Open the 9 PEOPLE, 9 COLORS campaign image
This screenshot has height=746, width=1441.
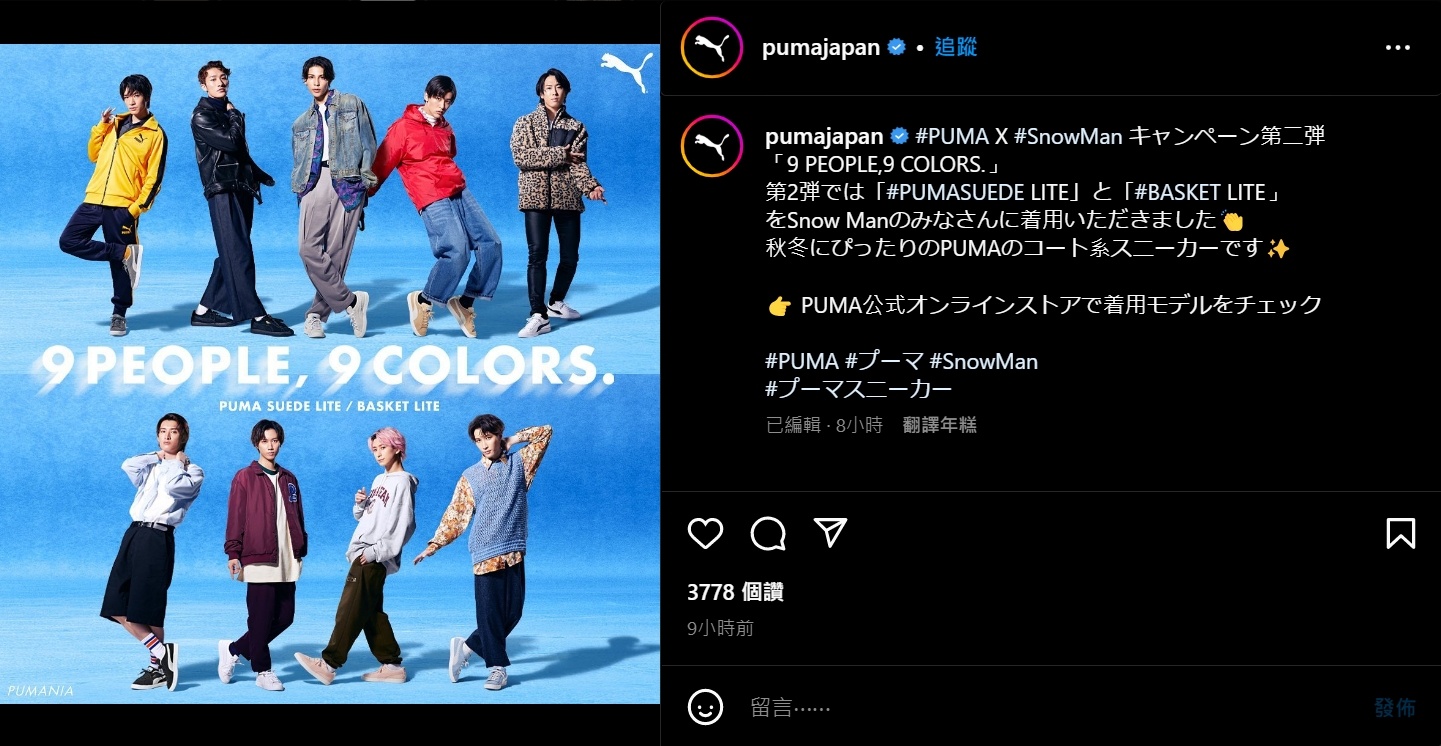330,373
